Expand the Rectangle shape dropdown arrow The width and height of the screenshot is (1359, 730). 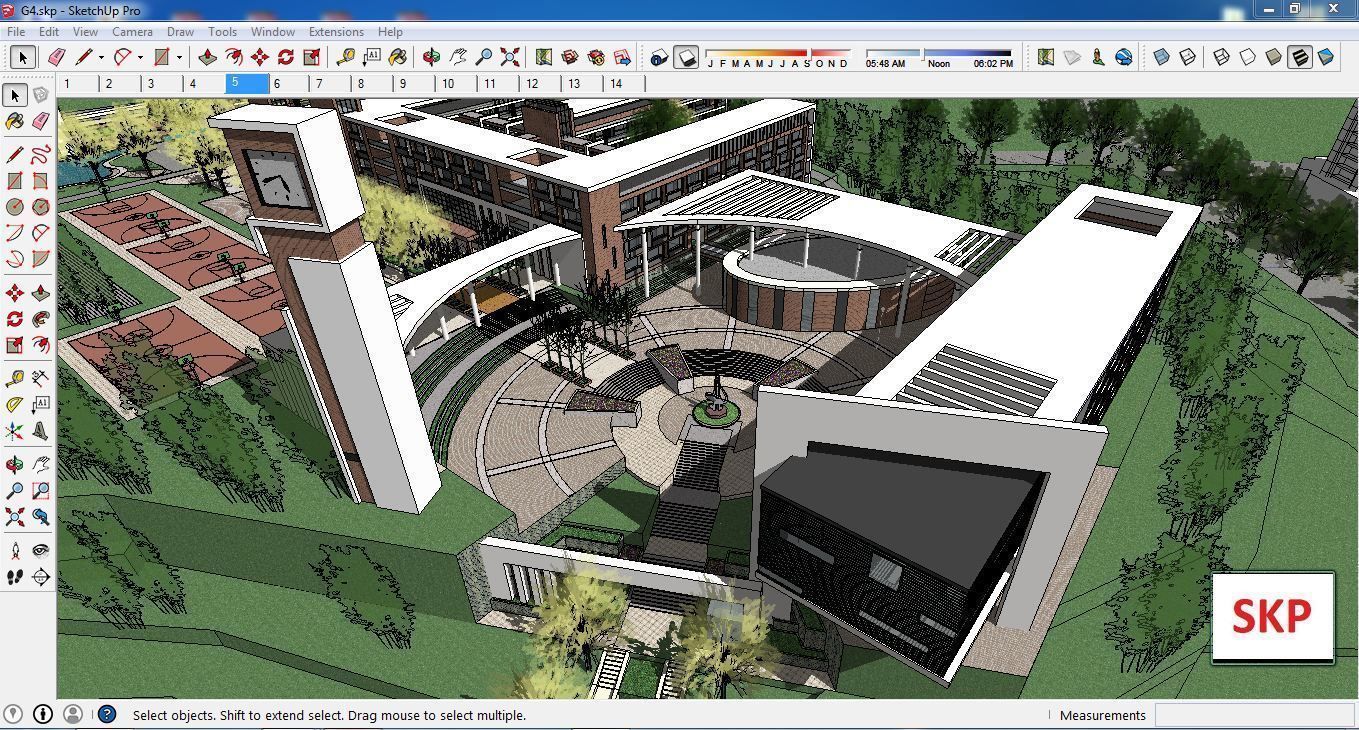(x=179, y=57)
